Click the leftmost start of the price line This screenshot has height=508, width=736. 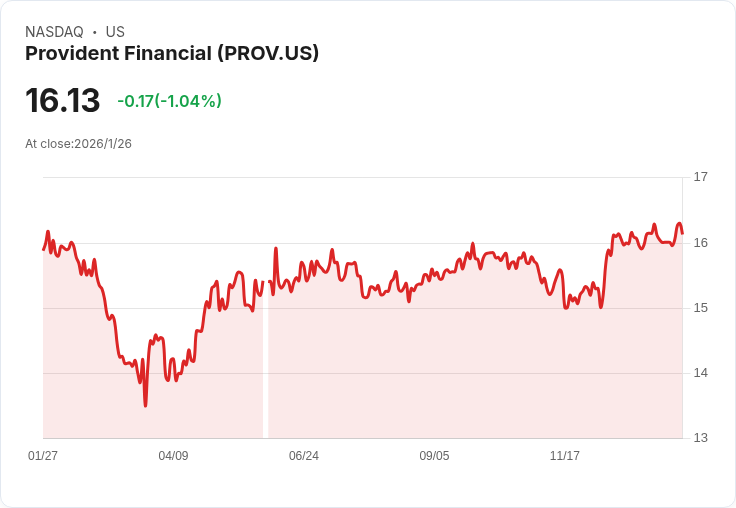pyautogui.click(x=44, y=249)
